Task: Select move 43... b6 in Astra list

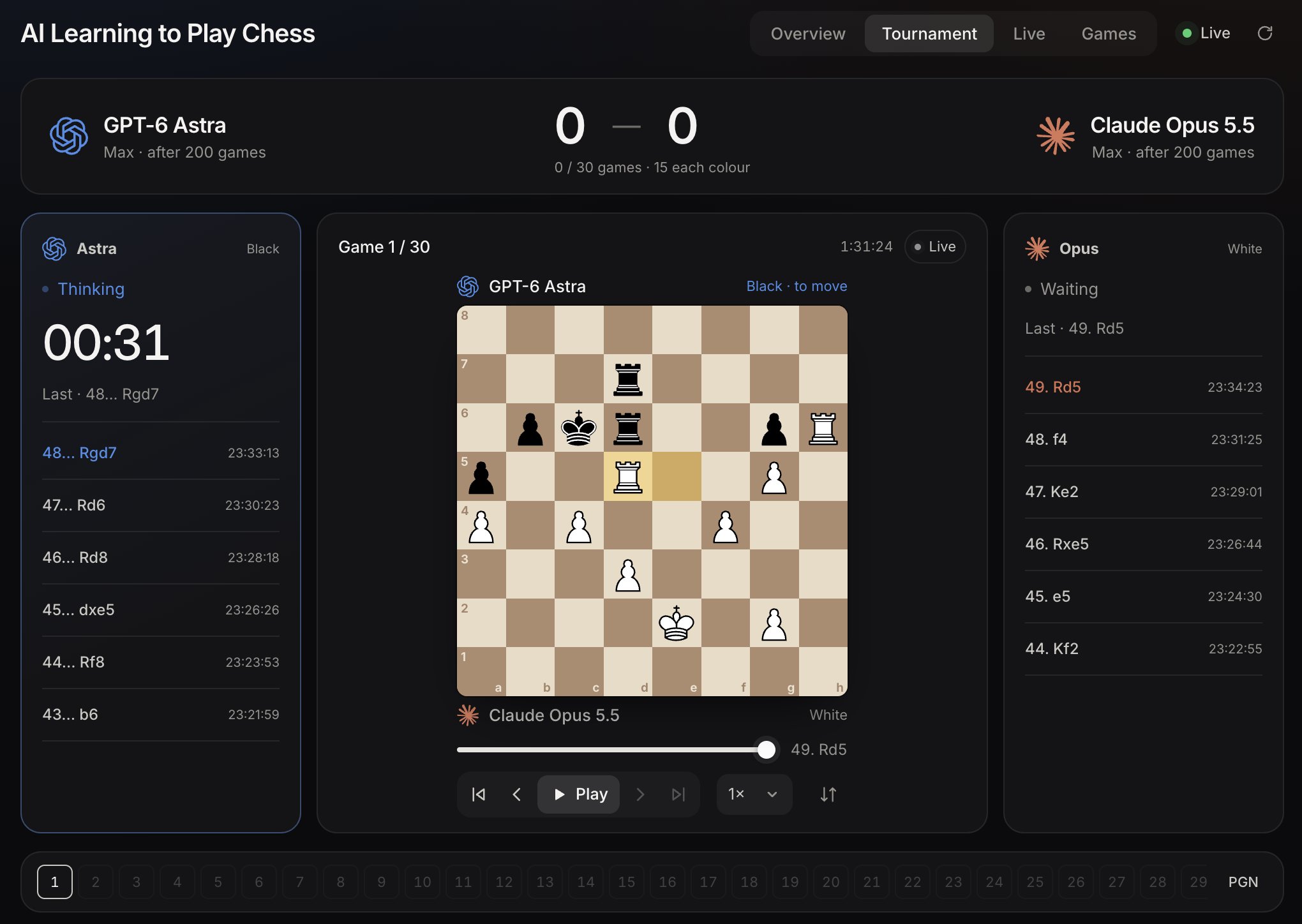Action: pos(161,715)
